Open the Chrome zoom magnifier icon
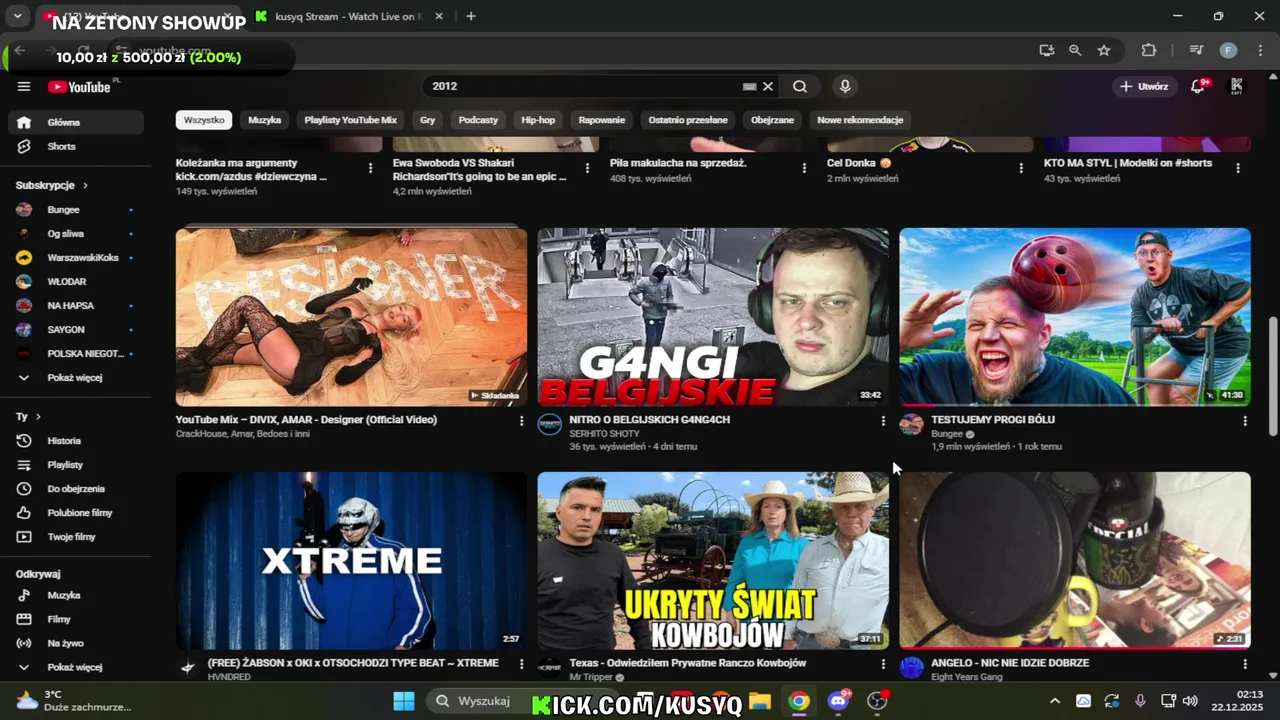Image resolution: width=1280 pixels, height=720 pixels. (1075, 50)
